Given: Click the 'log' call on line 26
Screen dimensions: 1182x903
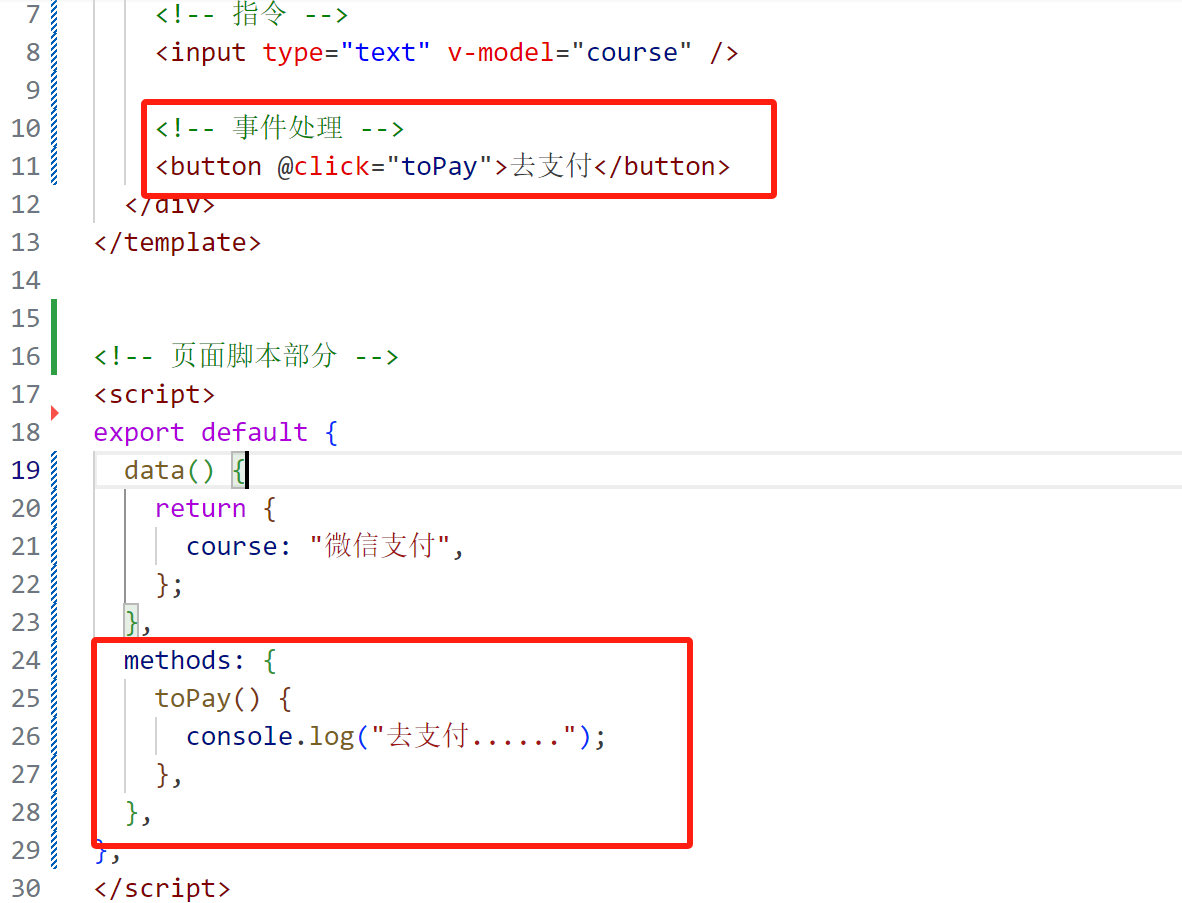Looking at the screenshot, I should 331,737.
